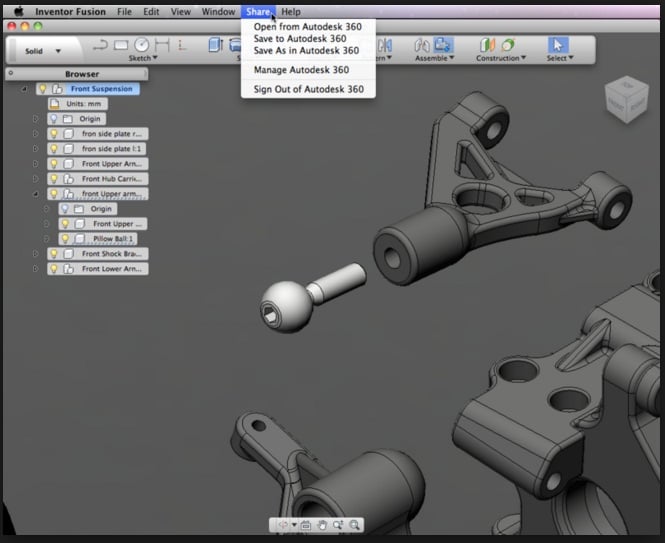Choose Open from Autodesk 360
The height and width of the screenshot is (543, 665).
click(x=308, y=27)
